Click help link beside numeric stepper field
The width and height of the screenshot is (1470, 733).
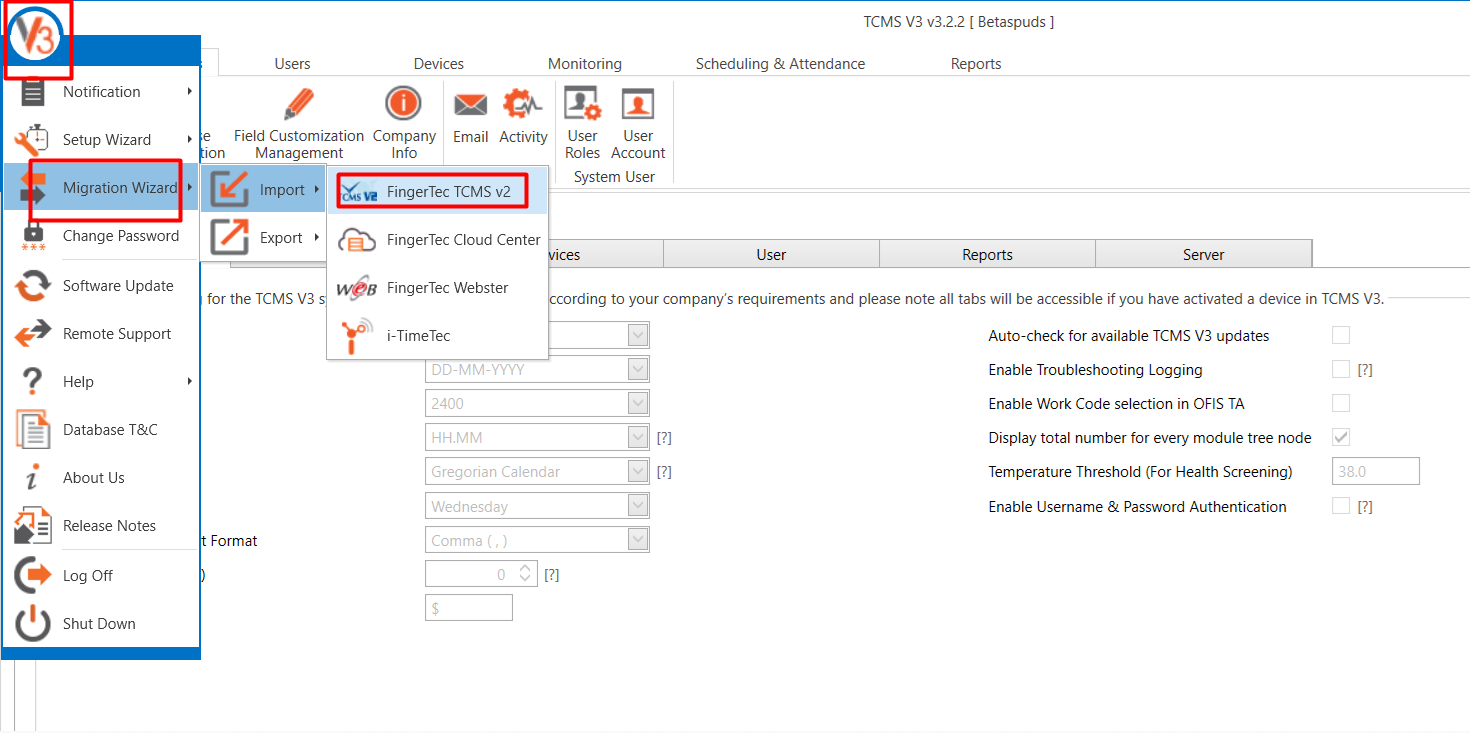[551, 575]
